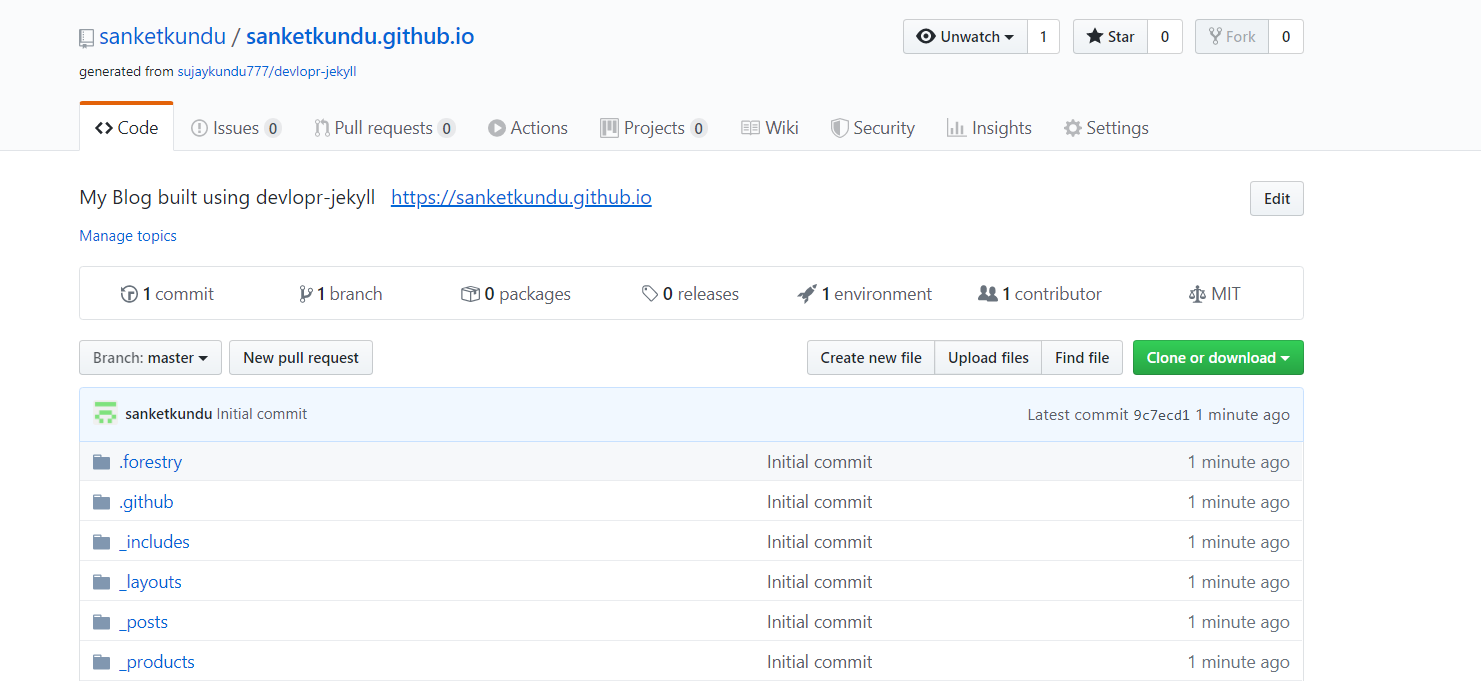Open the repository Settings tab
Image resolution: width=1481 pixels, height=681 pixels.
[1106, 127]
